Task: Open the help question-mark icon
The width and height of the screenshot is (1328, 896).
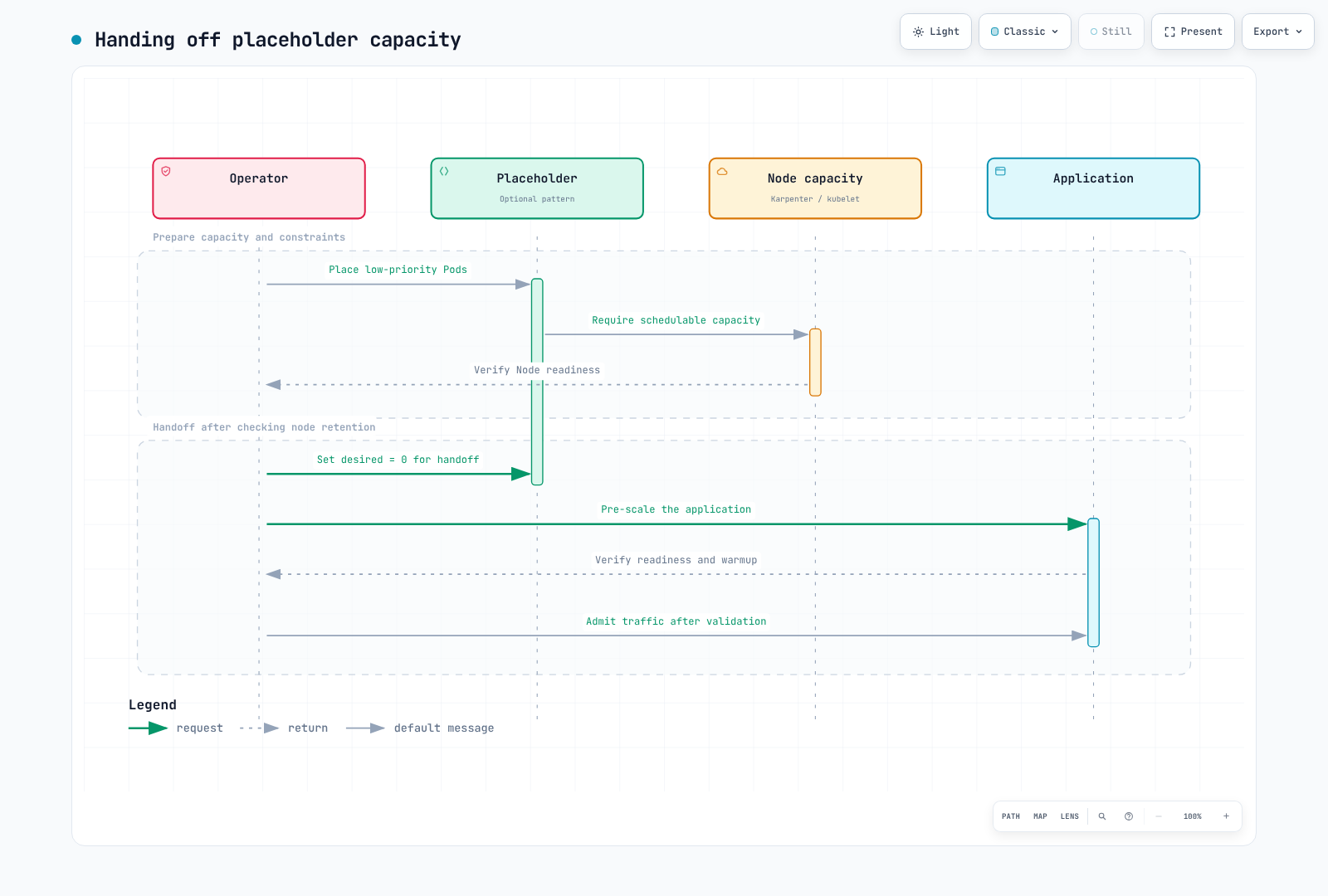Action: [1129, 816]
